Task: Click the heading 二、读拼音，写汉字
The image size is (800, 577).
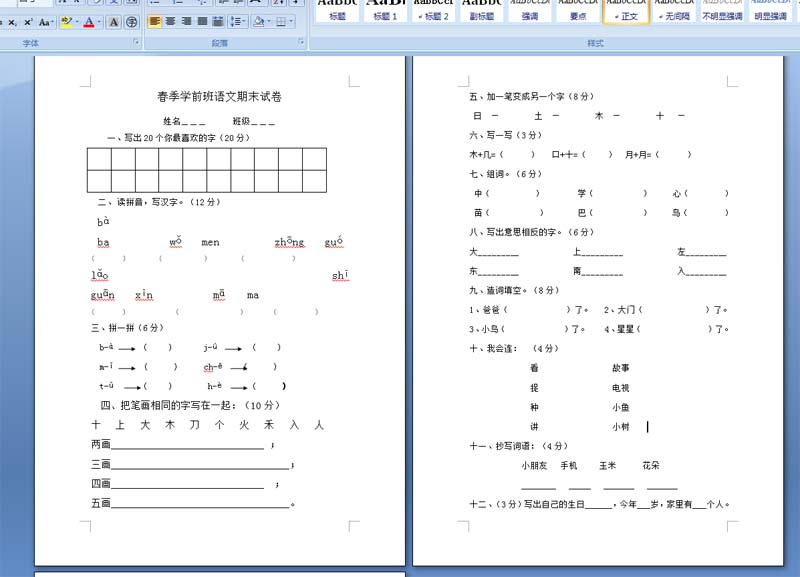Action: (x=159, y=202)
